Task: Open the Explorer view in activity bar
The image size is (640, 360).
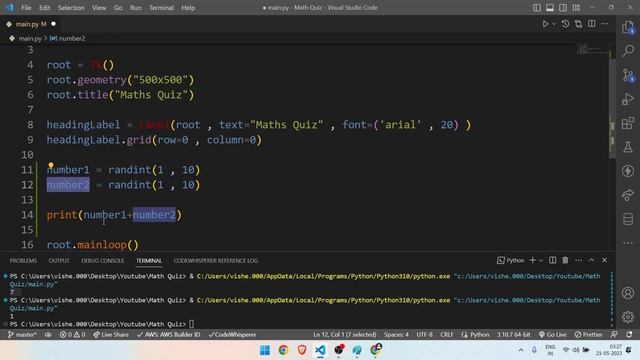Action: click(628, 27)
